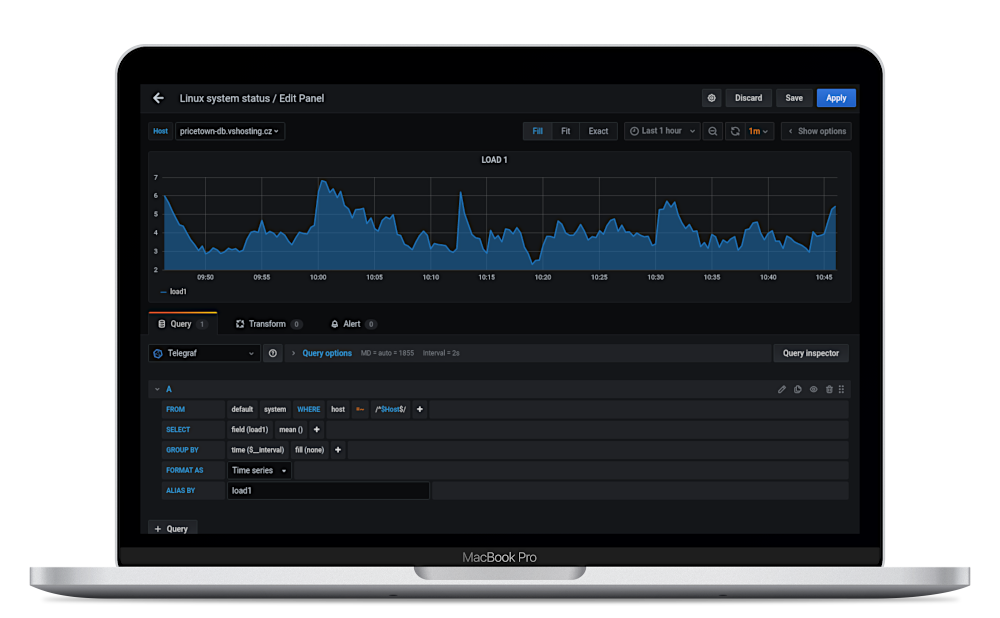The width and height of the screenshot is (1000, 618).
Task: Collapse query A with its chevron
Action: pyautogui.click(x=157, y=389)
